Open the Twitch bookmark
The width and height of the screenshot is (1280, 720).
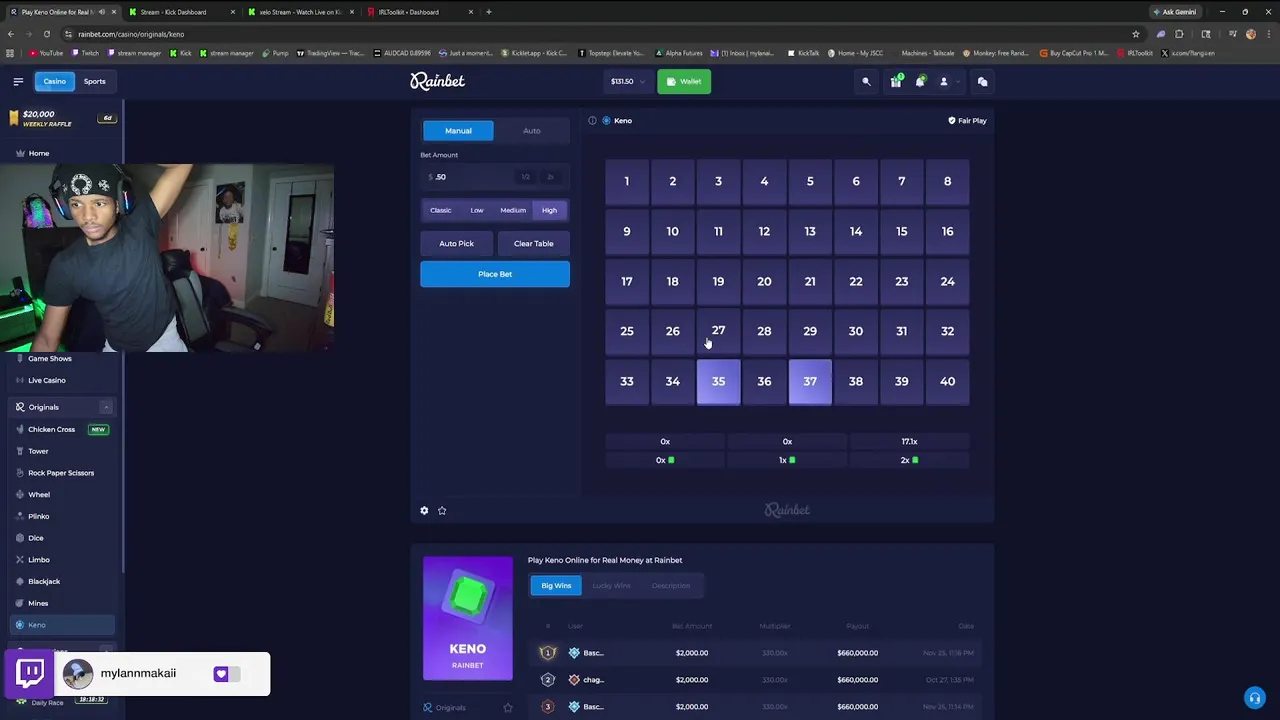86,53
